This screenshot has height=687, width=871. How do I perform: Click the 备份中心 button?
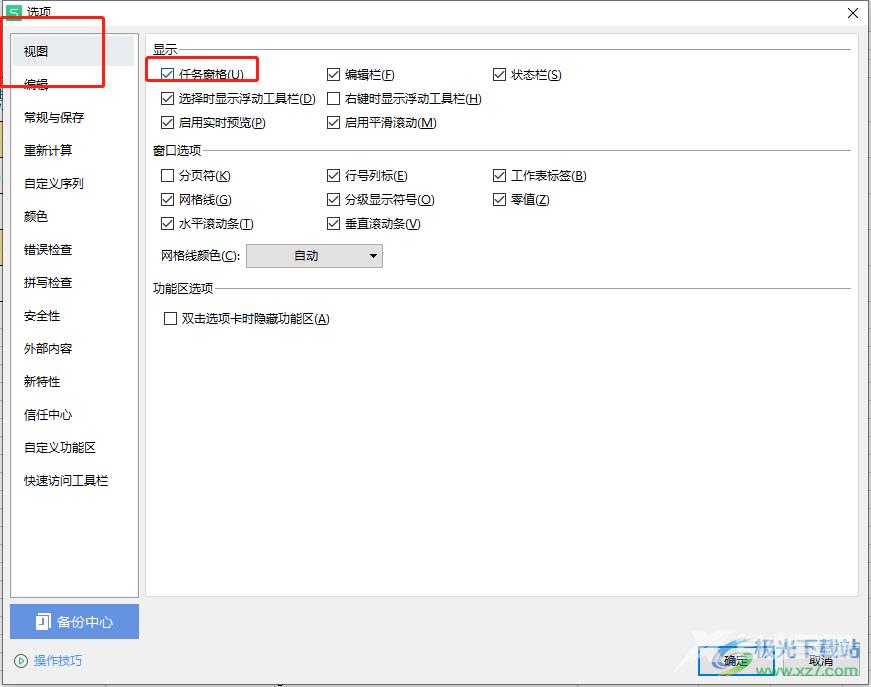point(74,621)
